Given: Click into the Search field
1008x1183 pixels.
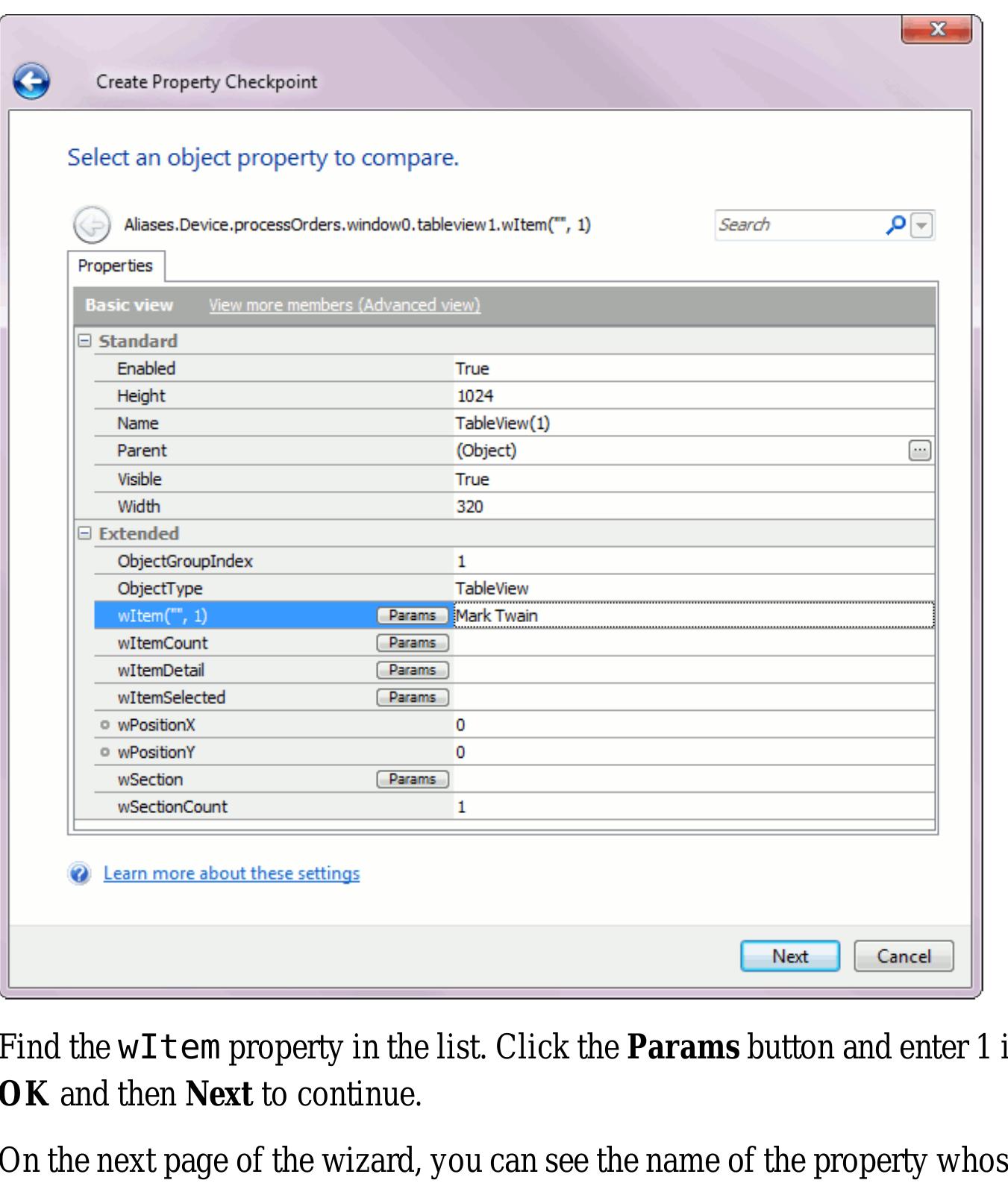Looking at the screenshot, I should 798,225.
